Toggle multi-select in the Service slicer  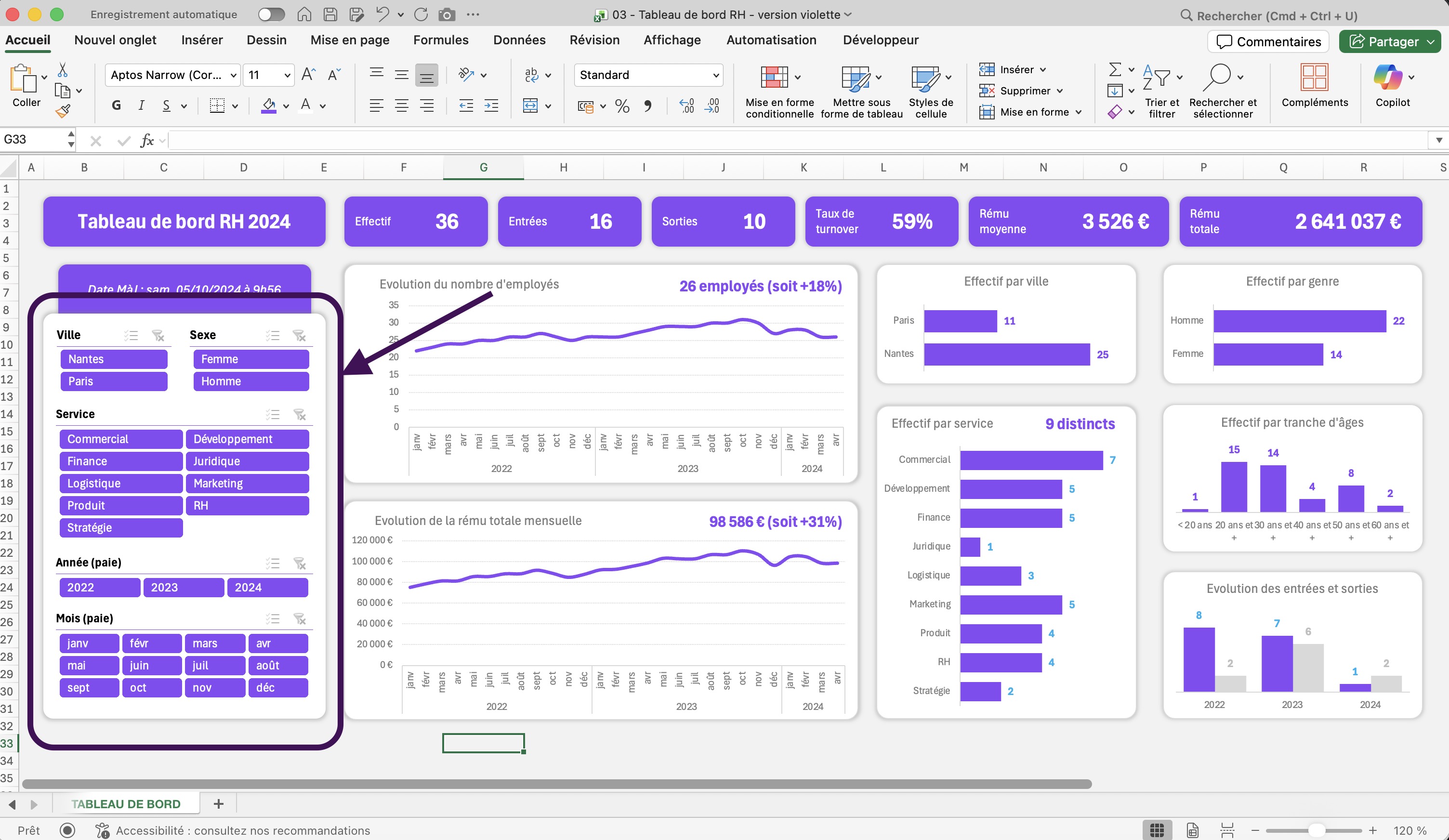pos(273,415)
